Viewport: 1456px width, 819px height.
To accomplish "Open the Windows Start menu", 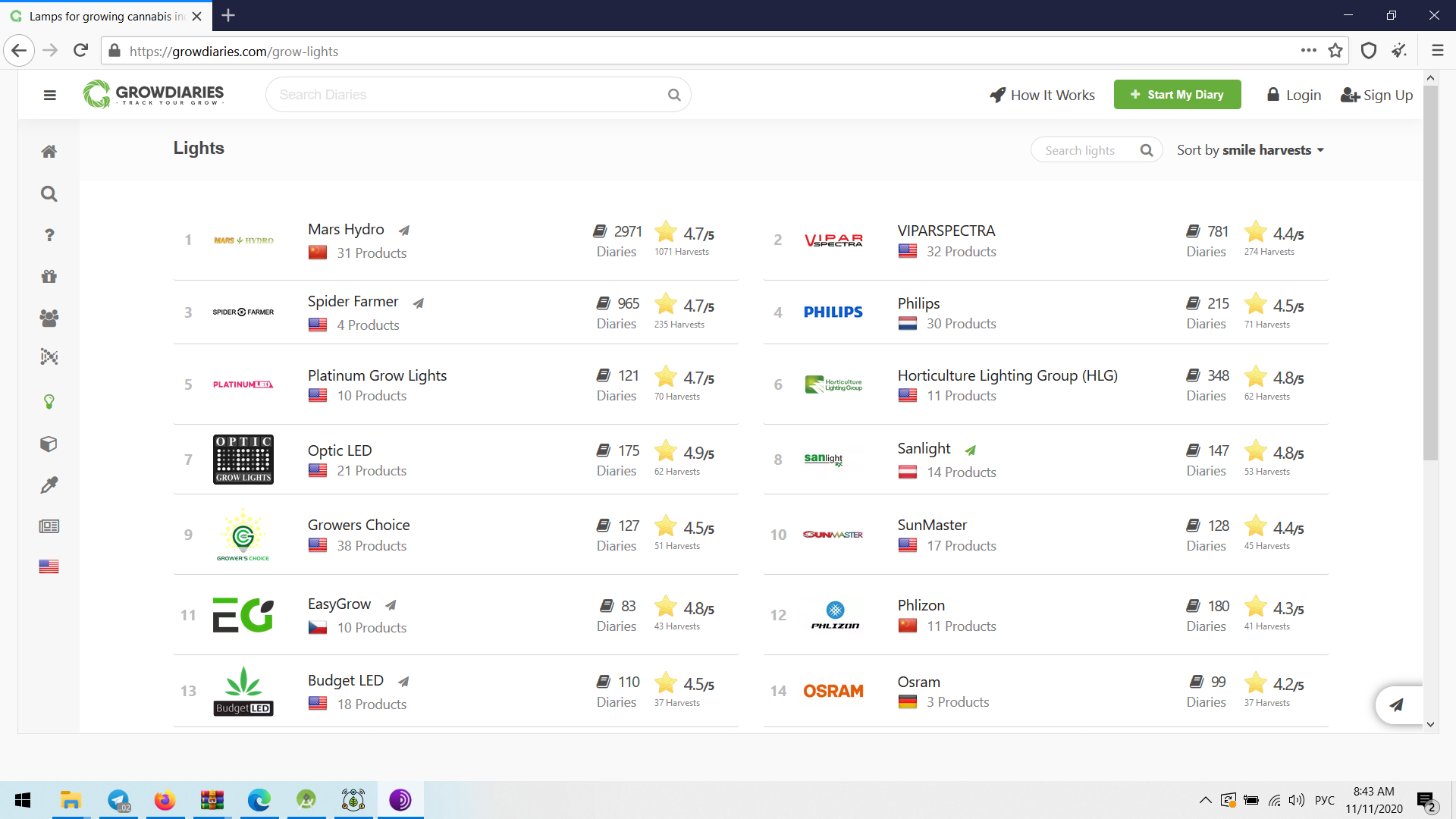I will pos(23,800).
